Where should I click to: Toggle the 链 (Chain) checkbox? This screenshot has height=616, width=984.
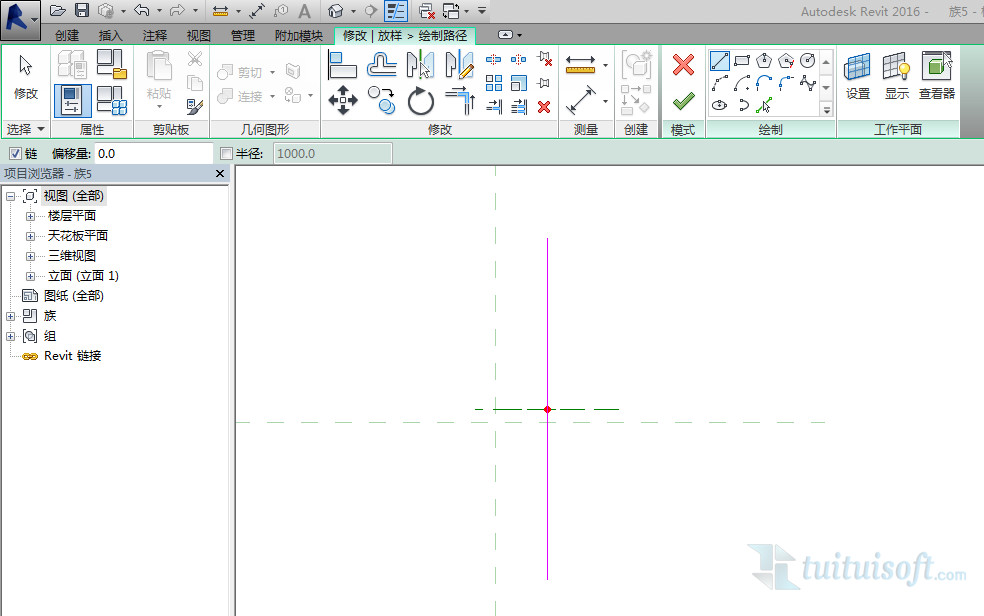tap(14, 154)
